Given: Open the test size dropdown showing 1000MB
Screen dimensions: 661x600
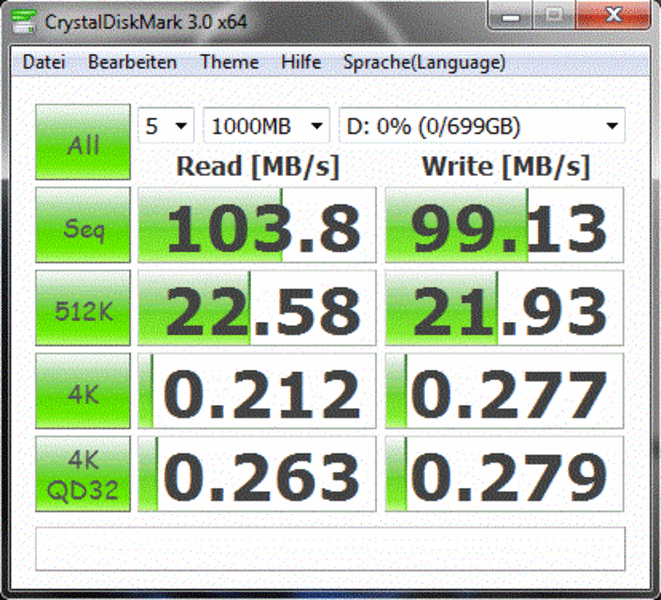Looking at the screenshot, I should [266, 126].
